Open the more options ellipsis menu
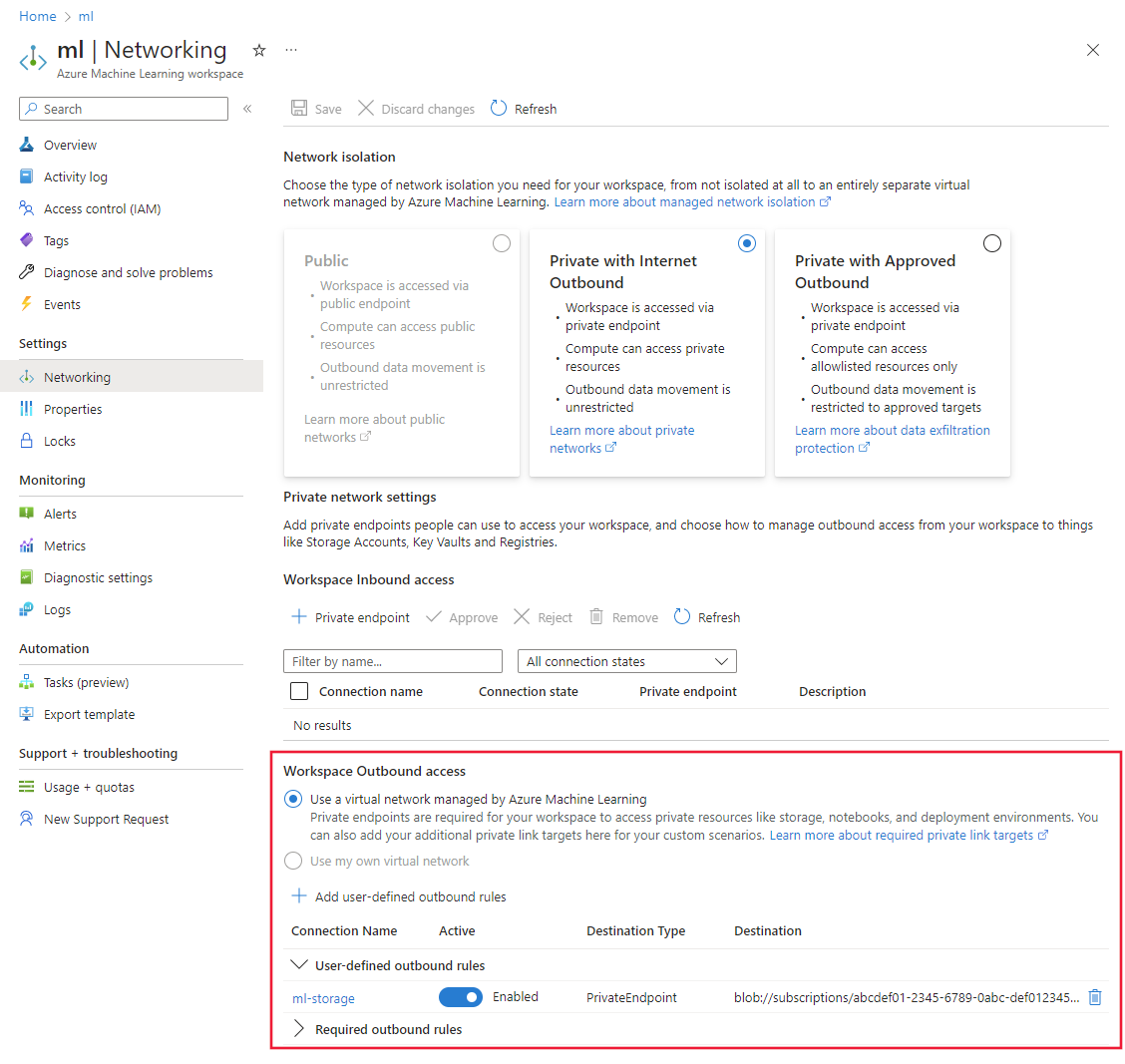 coord(290,50)
